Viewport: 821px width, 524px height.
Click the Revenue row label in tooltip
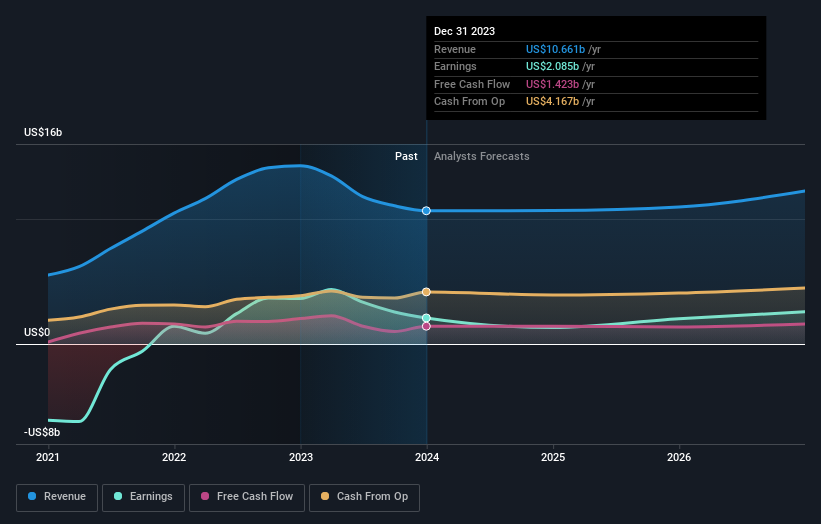click(x=455, y=49)
